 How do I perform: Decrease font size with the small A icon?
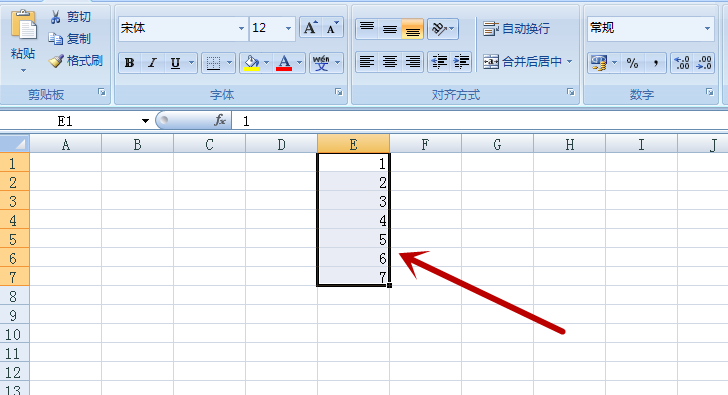pos(332,28)
